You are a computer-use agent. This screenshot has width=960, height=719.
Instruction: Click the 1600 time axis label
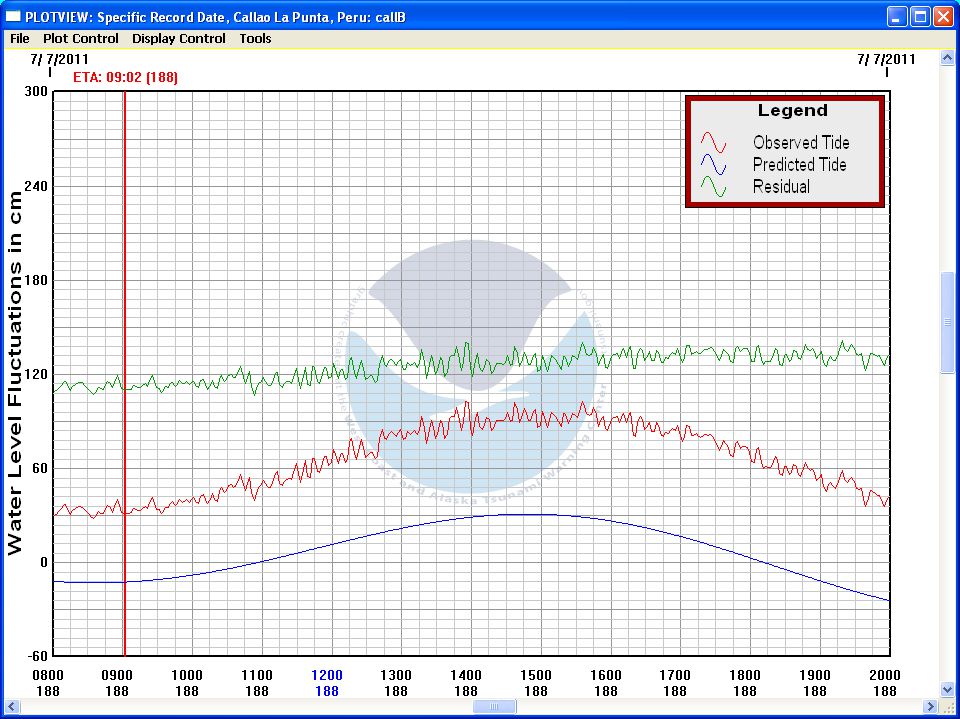tap(606, 676)
